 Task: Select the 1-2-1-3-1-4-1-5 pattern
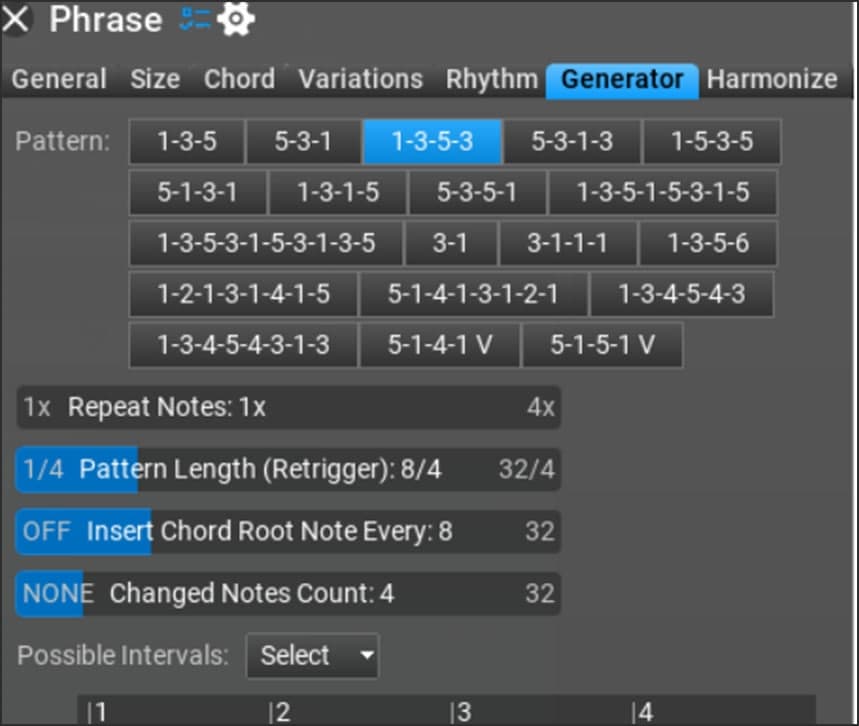[x=243, y=294]
